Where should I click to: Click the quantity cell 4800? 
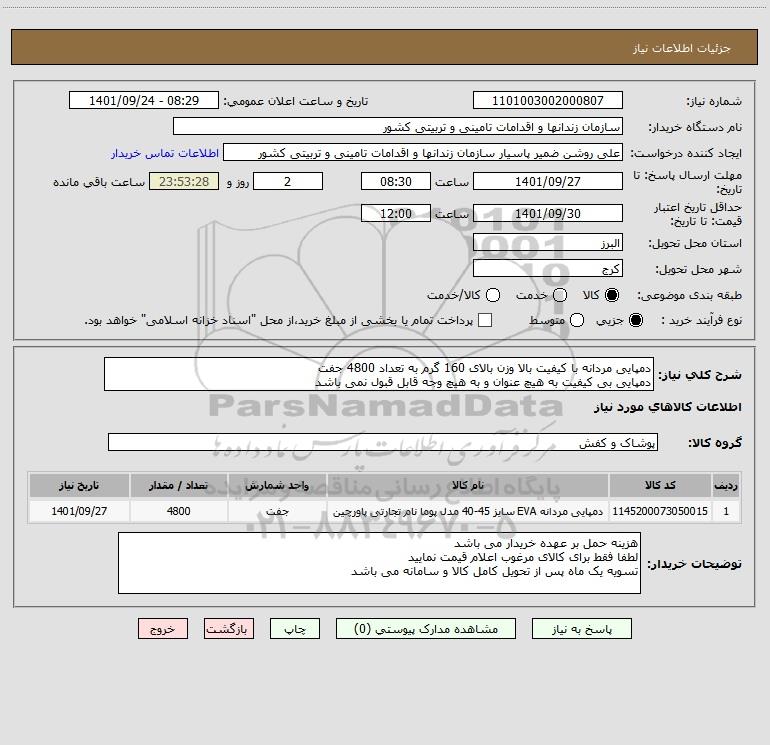[178, 511]
